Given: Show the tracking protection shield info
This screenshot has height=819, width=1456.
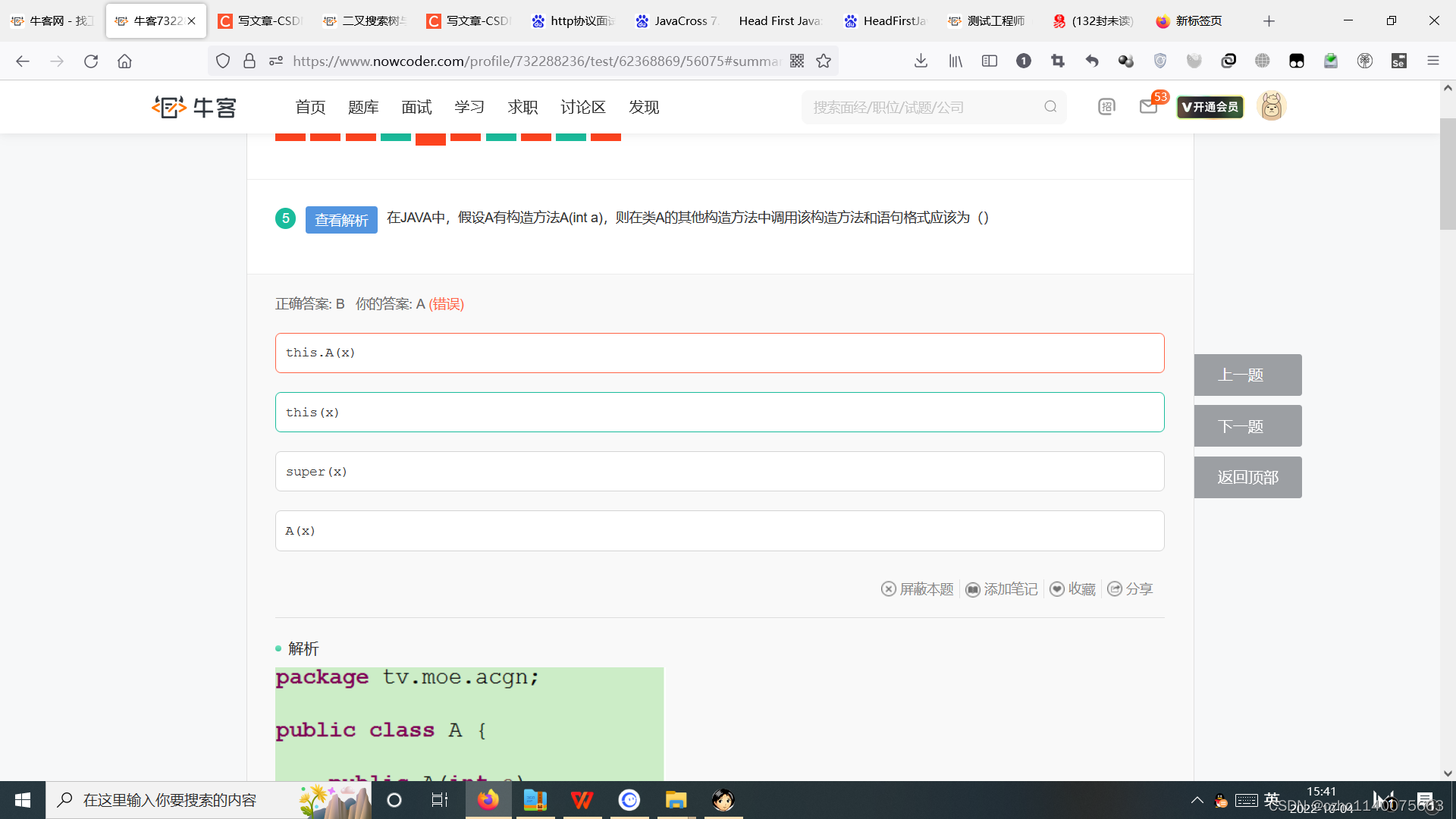Looking at the screenshot, I should click(223, 61).
